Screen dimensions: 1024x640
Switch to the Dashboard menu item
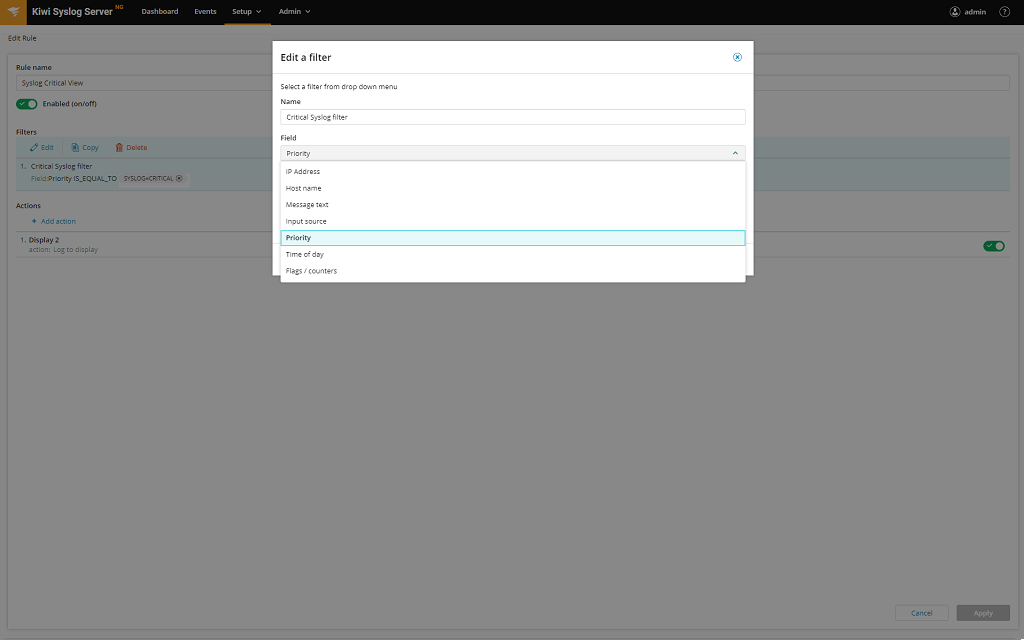tap(160, 11)
